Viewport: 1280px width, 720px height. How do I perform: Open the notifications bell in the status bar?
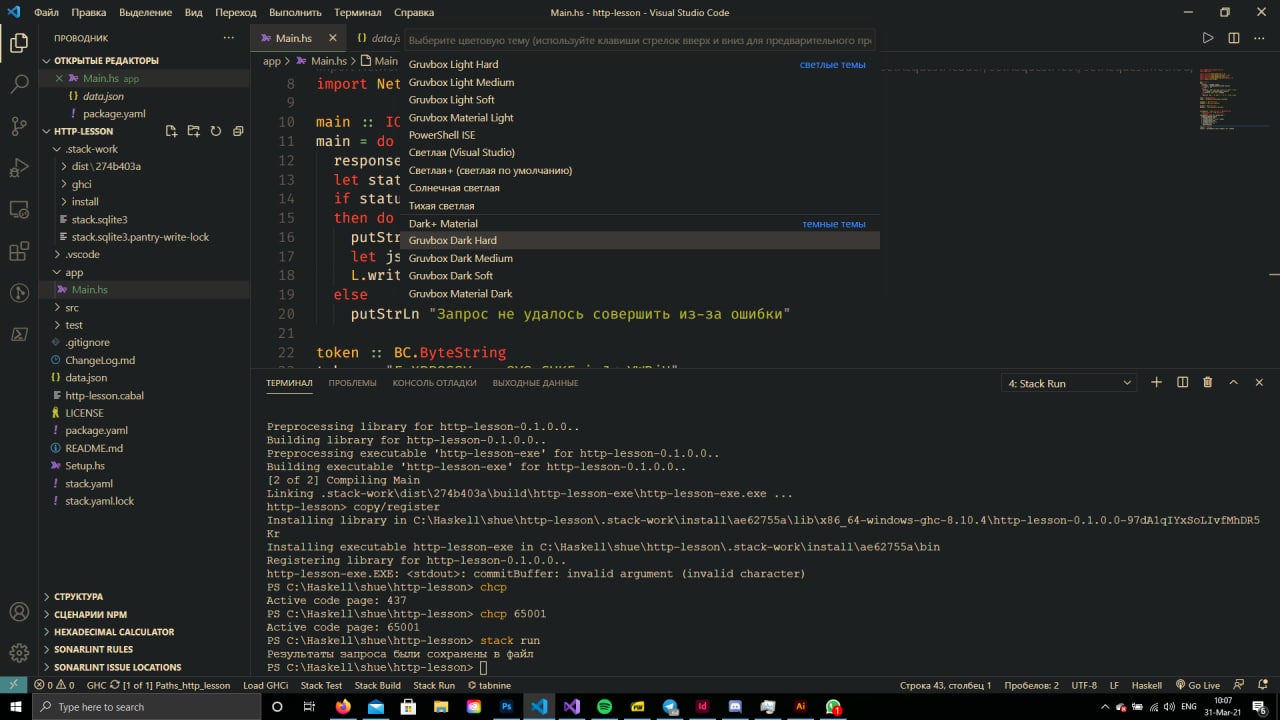click(x=1261, y=685)
